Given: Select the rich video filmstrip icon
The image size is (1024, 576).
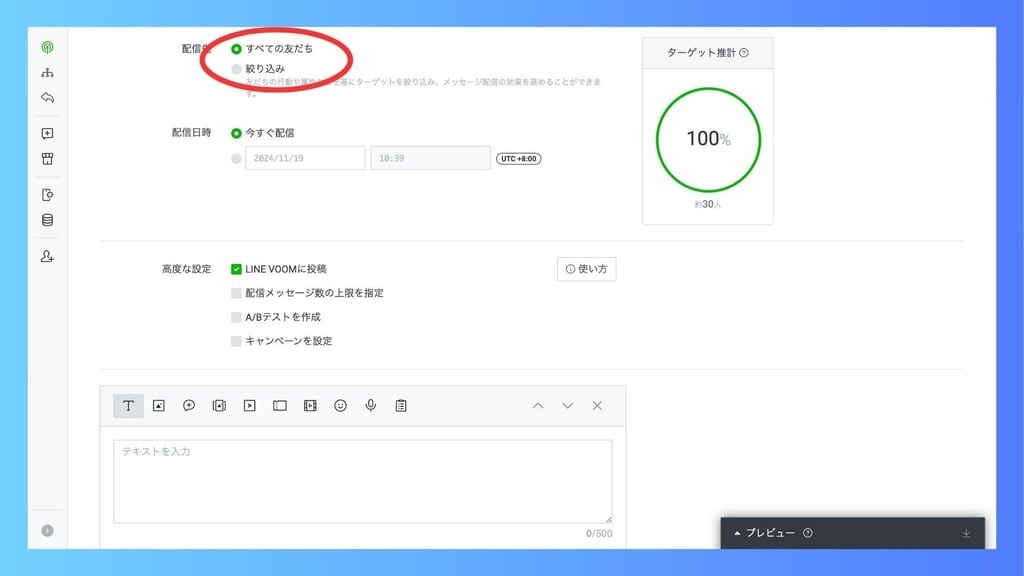Looking at the screenshot, I should coord(310,406).
